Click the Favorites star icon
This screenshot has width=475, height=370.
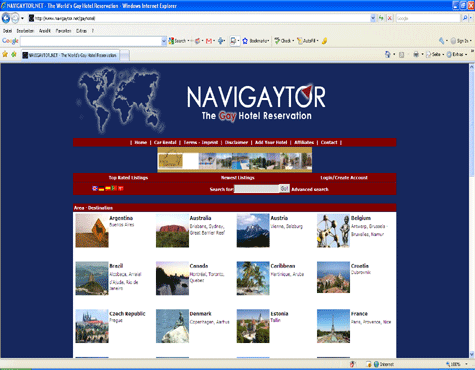click(5, 54)
